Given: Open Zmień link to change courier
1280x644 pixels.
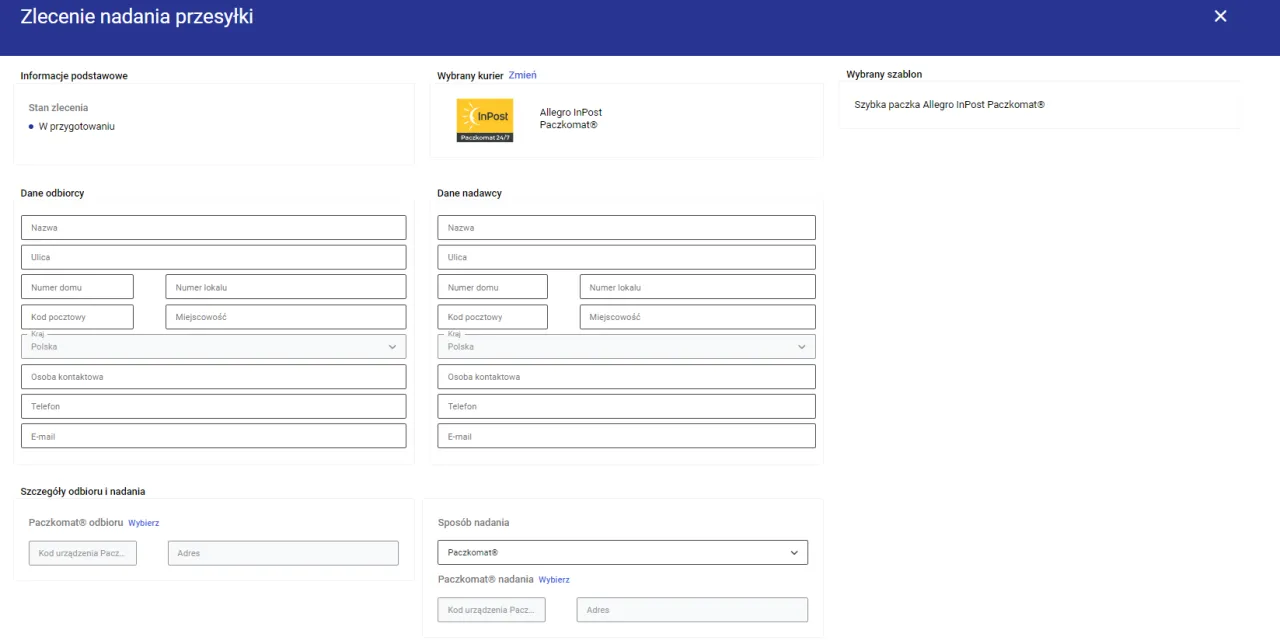Looking at the screenshot, I should (524, 74).
